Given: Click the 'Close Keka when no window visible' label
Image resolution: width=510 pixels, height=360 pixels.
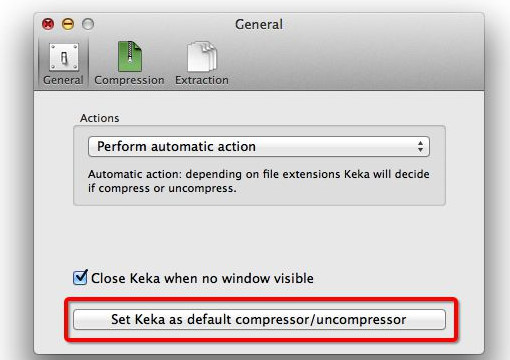Looking at the screenshot, I should point(202,278).
